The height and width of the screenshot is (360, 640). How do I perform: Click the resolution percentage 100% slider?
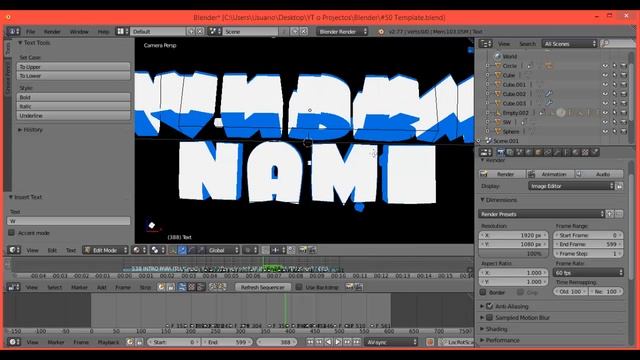click(513, 253)
